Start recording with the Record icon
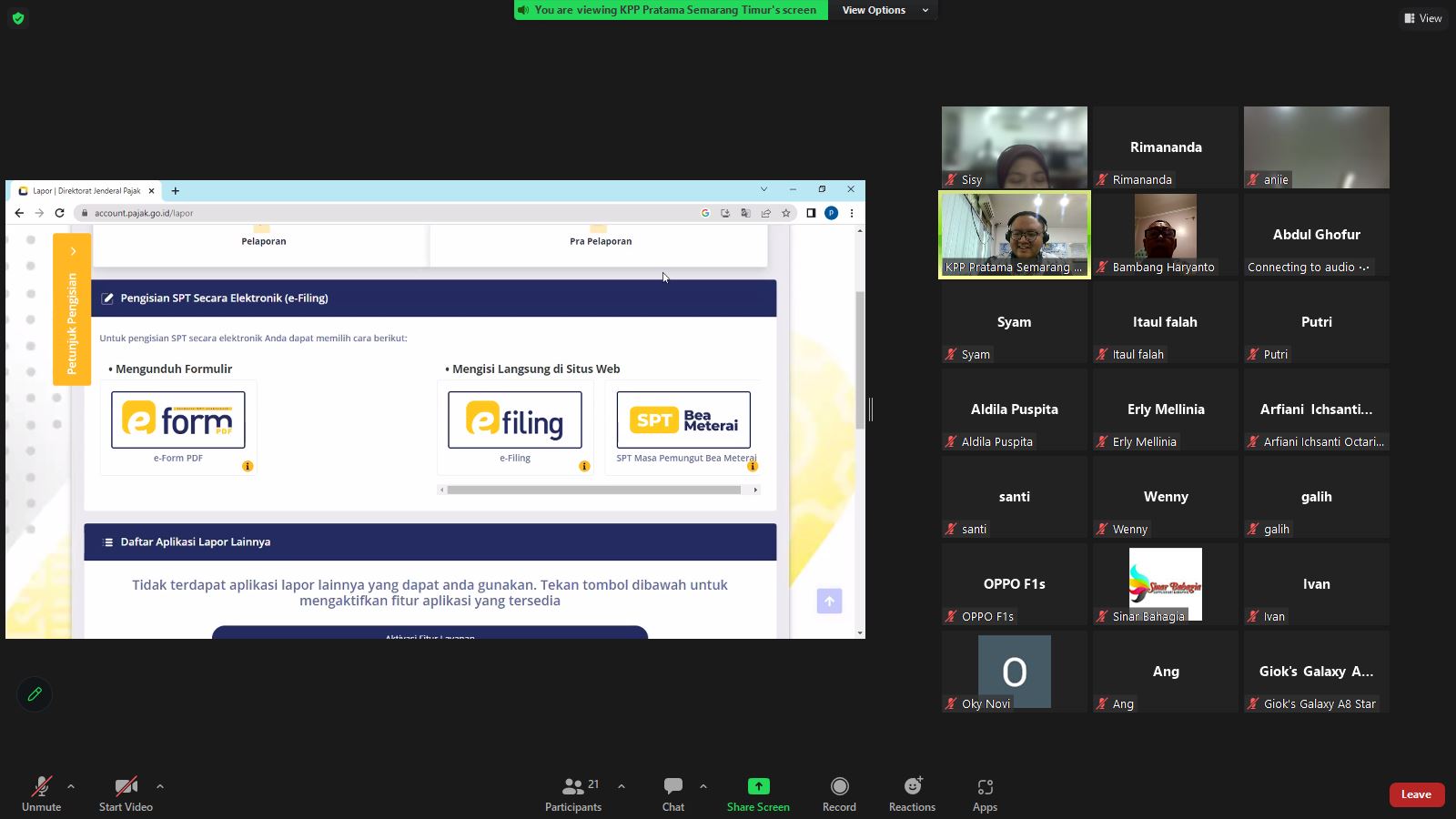 (x=839, y=786)
